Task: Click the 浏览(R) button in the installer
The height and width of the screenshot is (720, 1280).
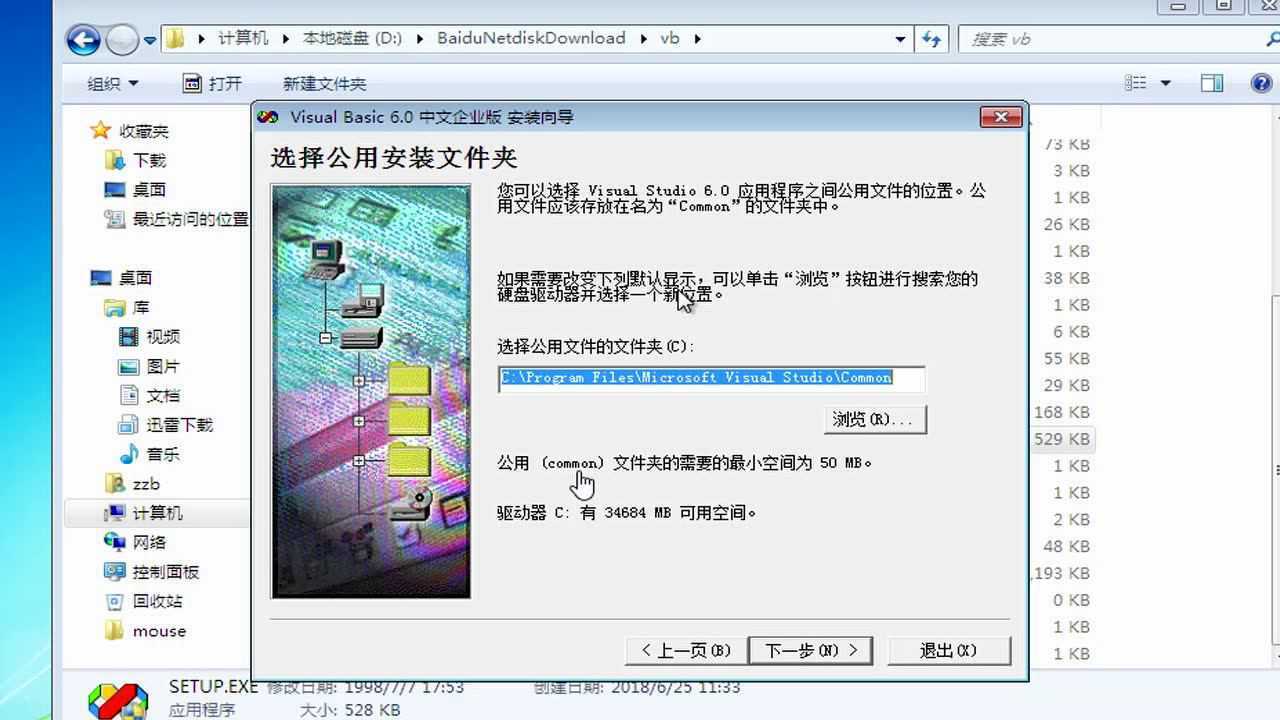Action: 874,419
